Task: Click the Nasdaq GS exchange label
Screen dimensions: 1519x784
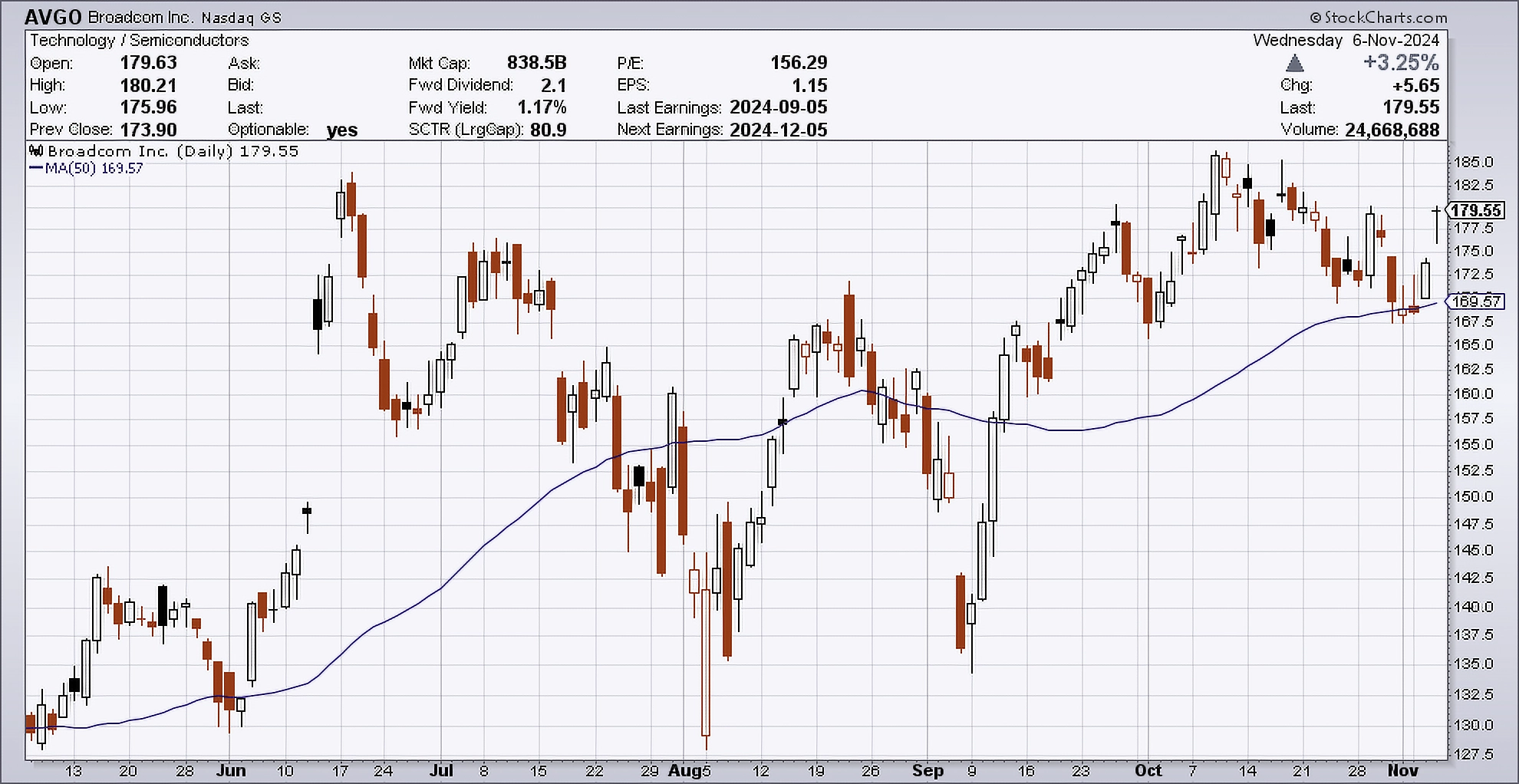Action: click(242, 17)
